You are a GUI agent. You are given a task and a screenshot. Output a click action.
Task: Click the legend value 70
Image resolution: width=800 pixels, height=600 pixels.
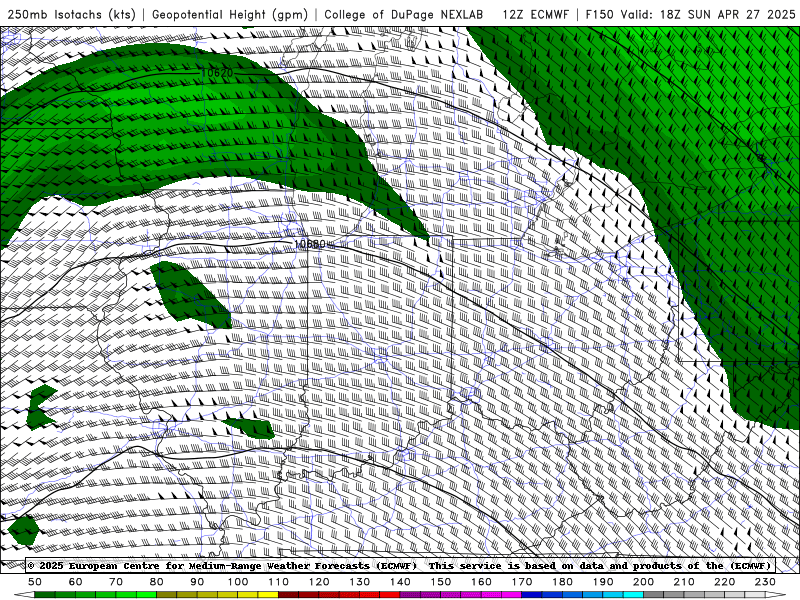116,582
